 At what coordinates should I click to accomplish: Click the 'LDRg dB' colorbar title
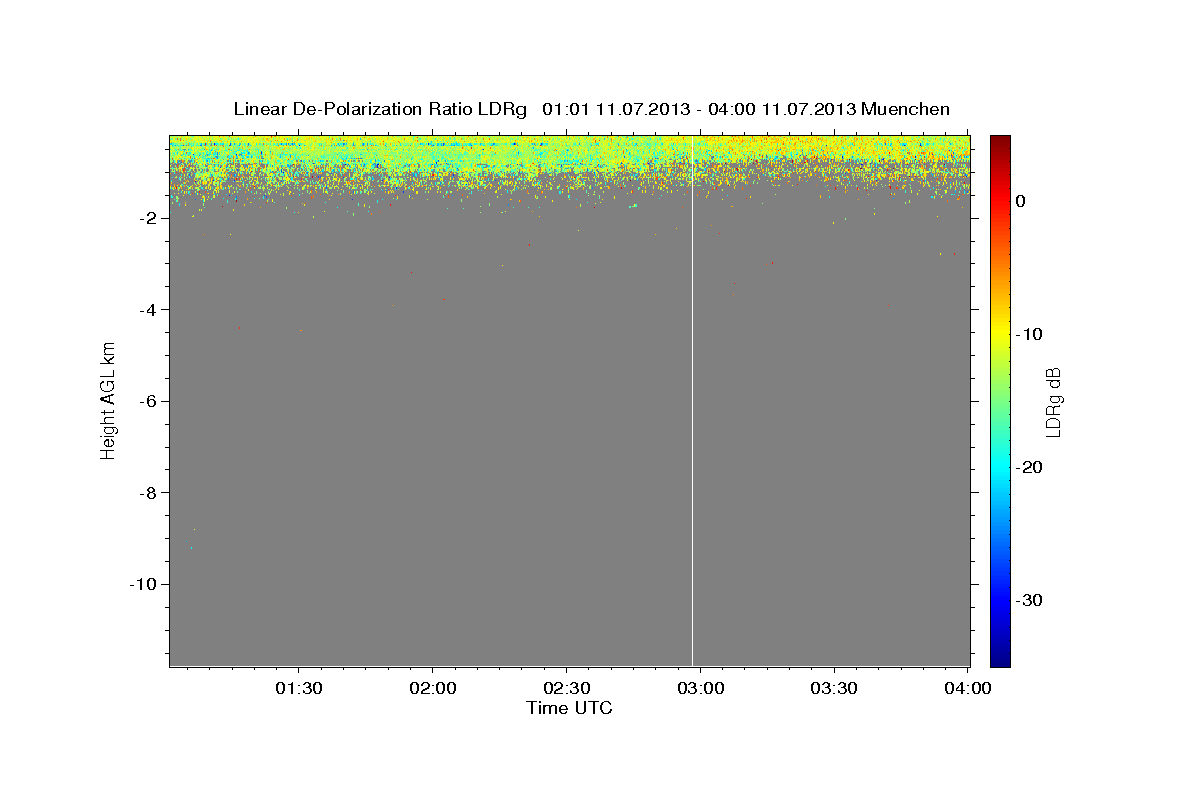click(x=1054, y=401)
